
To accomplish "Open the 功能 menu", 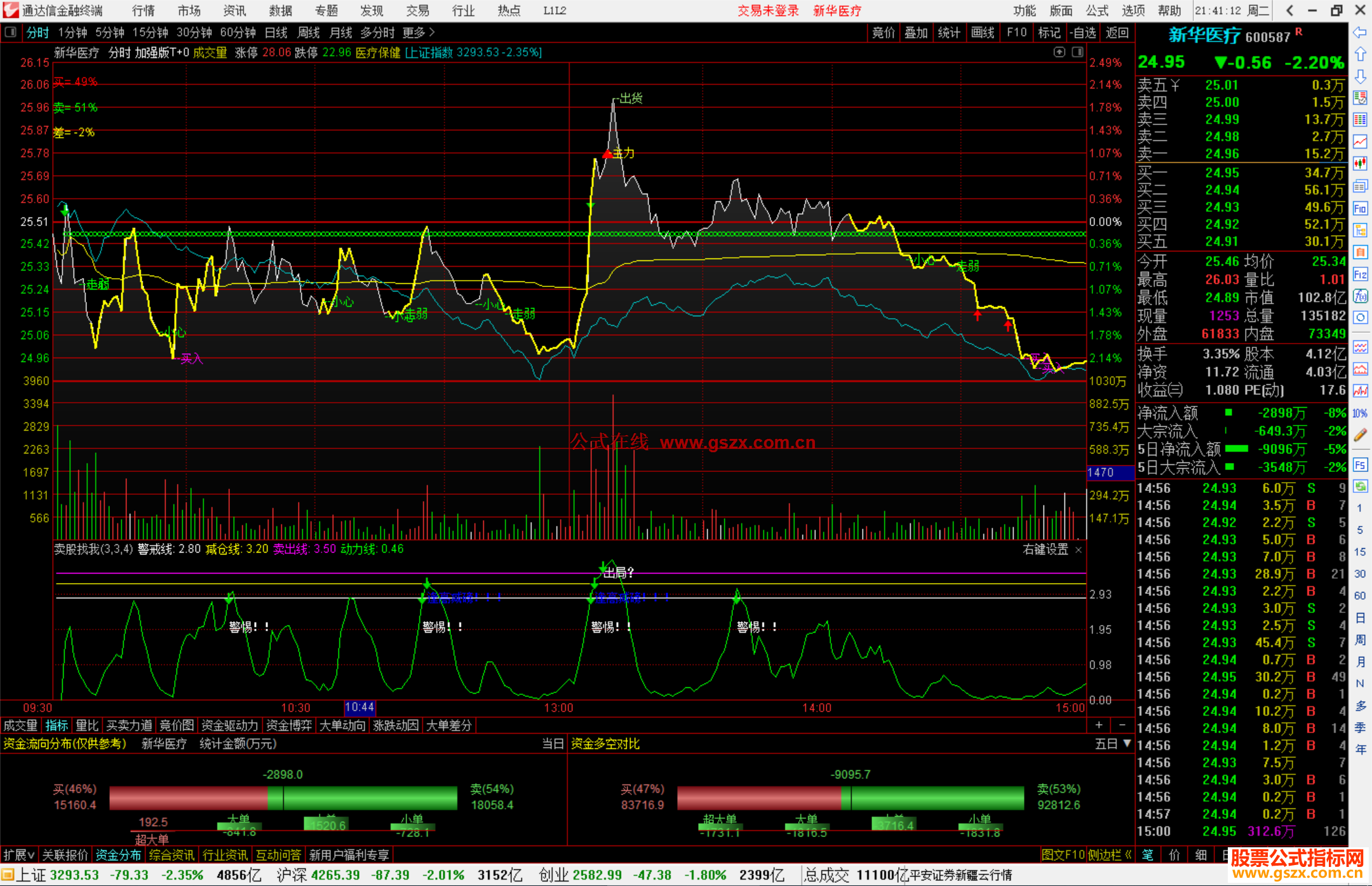I will (1025, 10).
